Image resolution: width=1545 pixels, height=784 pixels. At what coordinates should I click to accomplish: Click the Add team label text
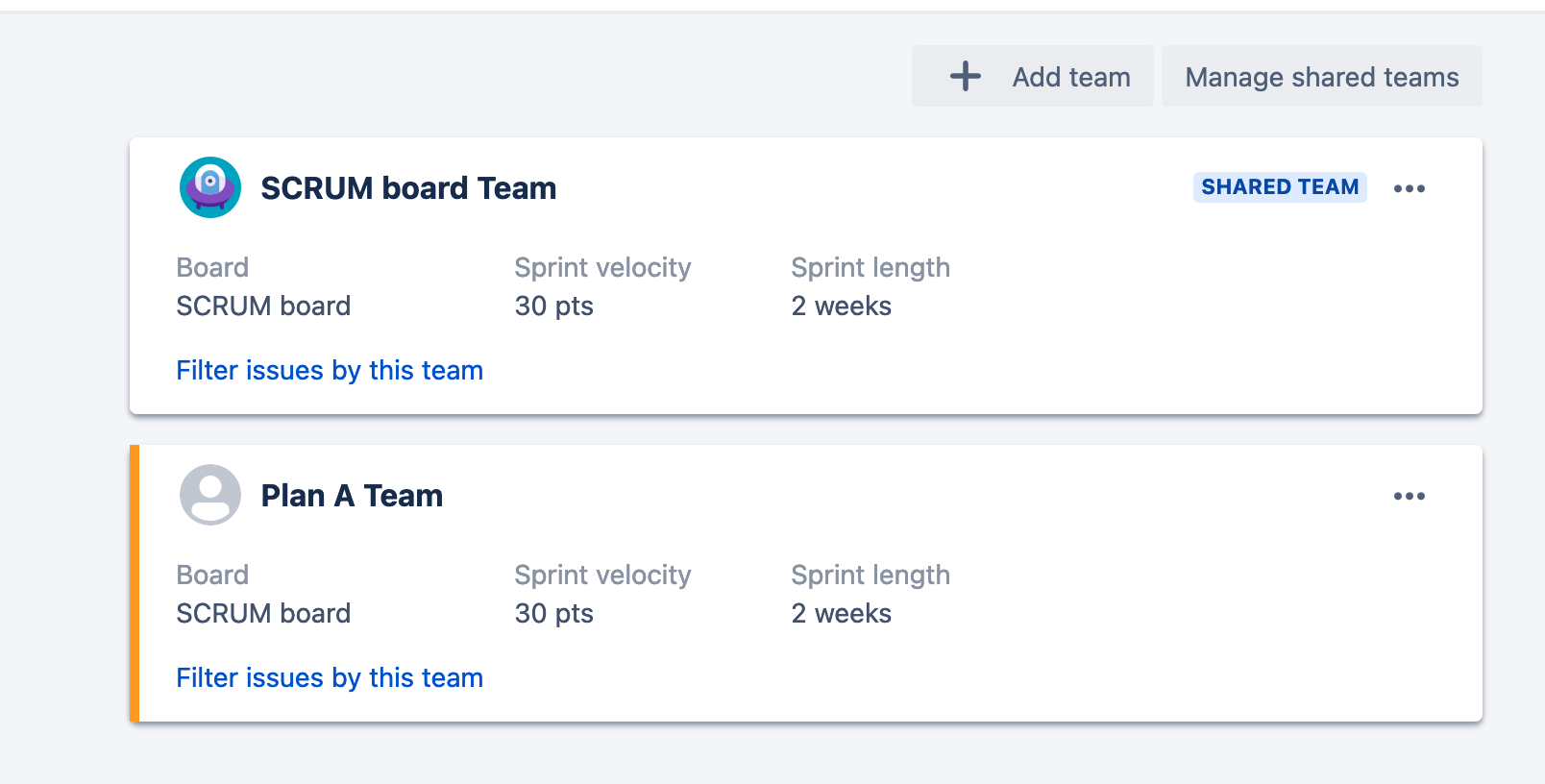click(x=1070, y=77)
